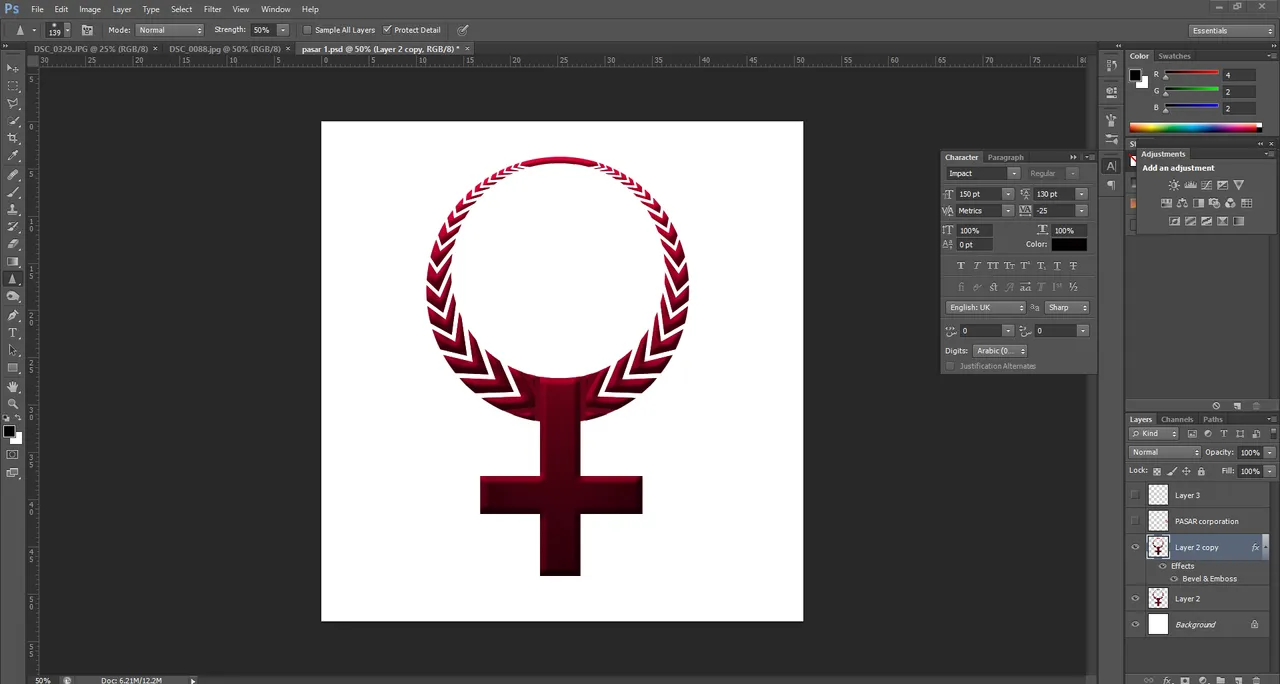1280x684 pixels.
Task: Show the PASAR corporation layer
Action: pos(1135,521)
